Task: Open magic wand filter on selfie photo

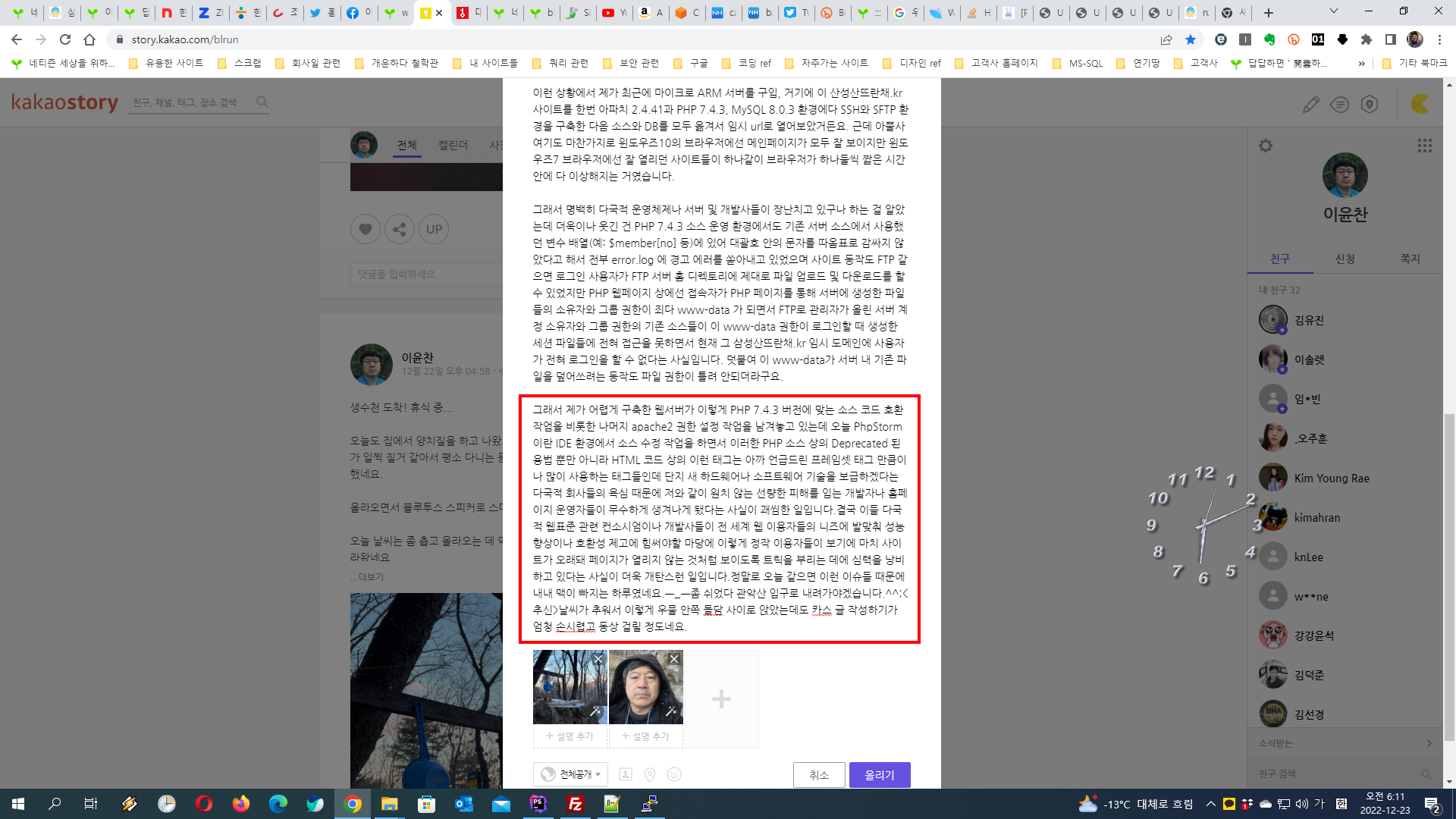Action: (671, 712)
